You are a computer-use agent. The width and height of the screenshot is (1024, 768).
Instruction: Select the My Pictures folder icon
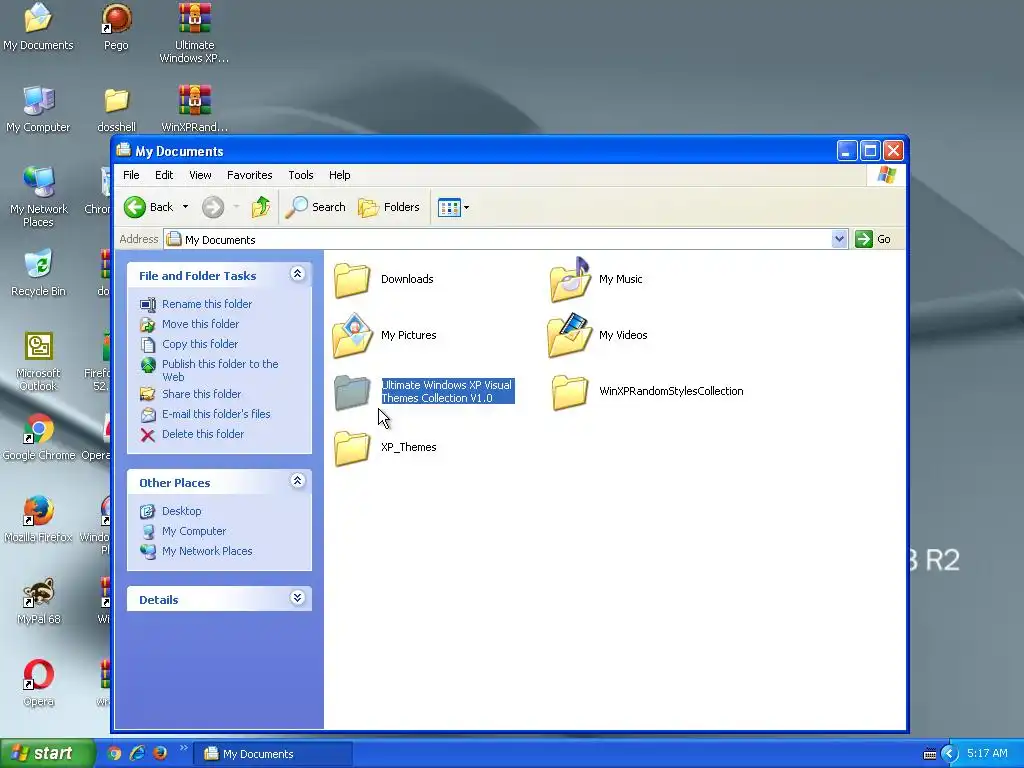tap(352, 336)
